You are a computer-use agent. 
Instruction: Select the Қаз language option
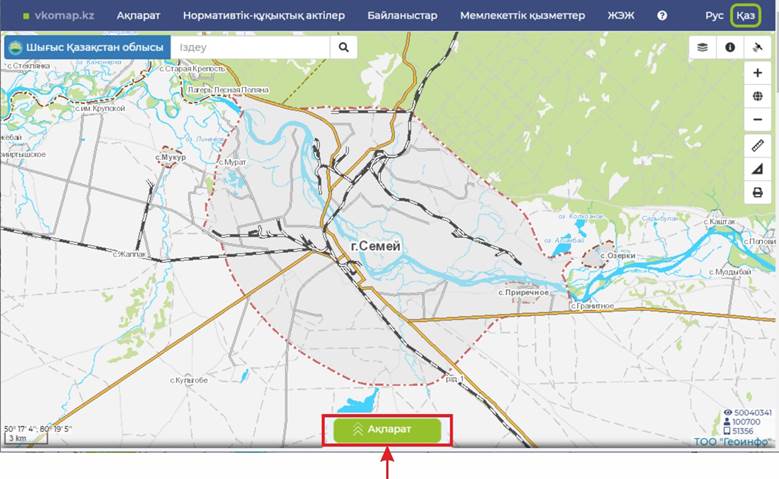[x=745, y=16]
